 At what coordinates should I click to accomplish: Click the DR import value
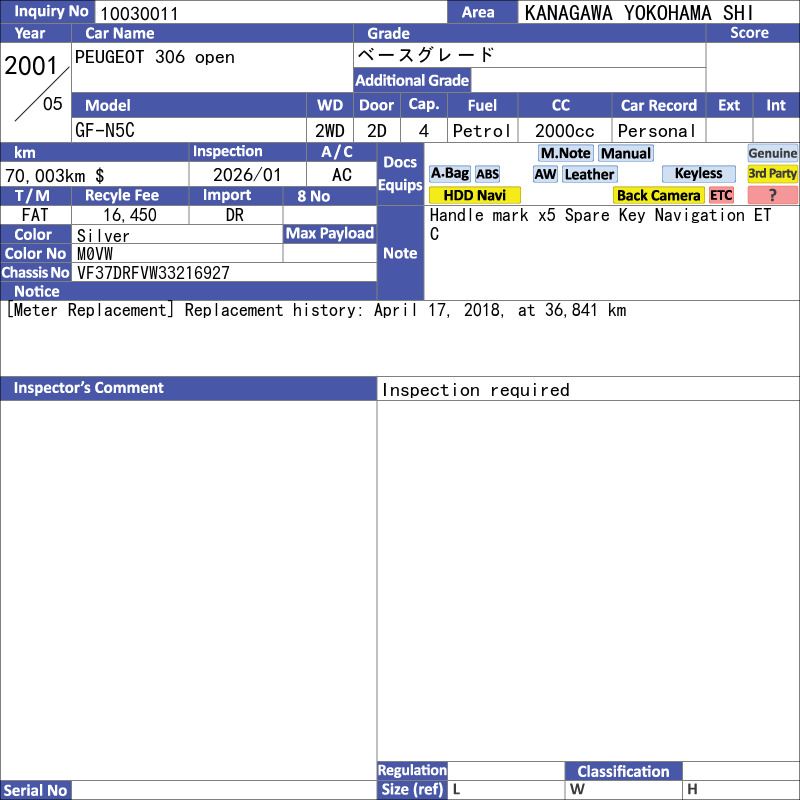[235, 215]
